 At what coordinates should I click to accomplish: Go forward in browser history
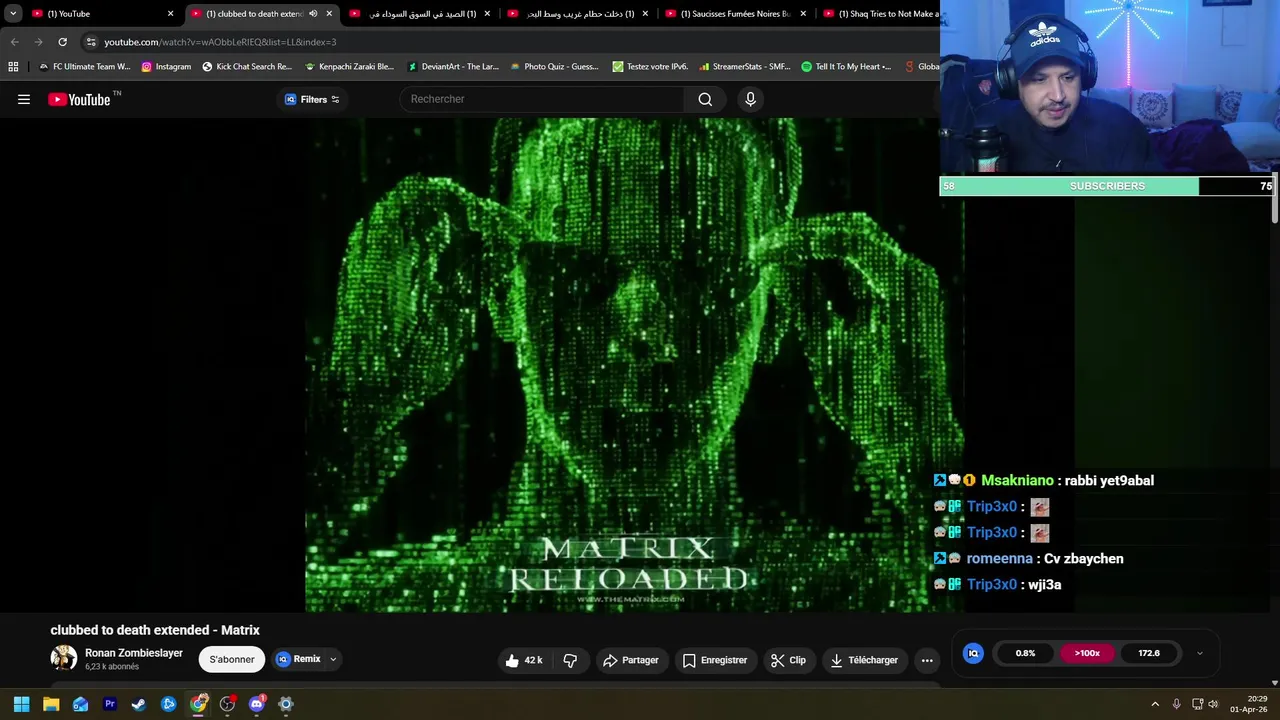38,42
